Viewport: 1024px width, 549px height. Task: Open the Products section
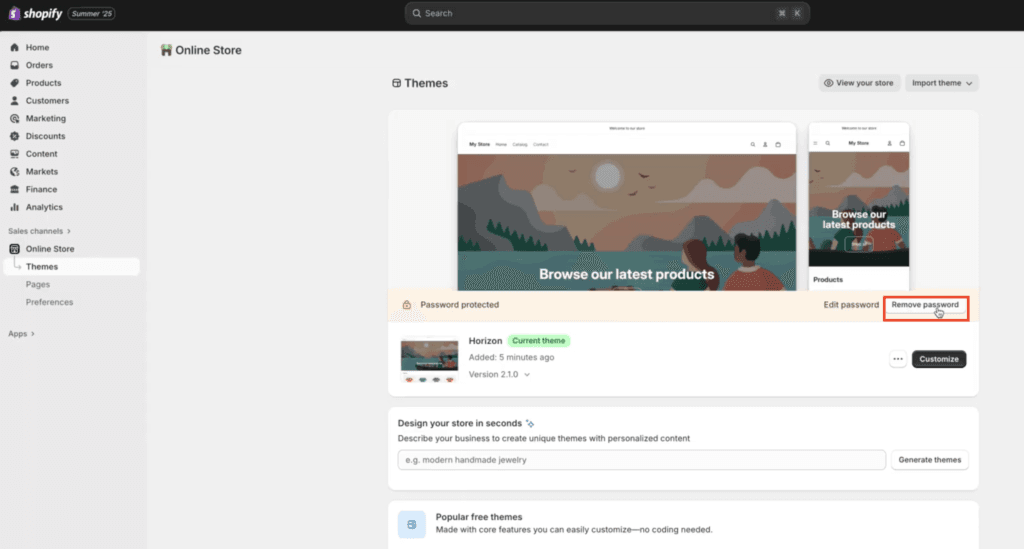pos(43,83)
